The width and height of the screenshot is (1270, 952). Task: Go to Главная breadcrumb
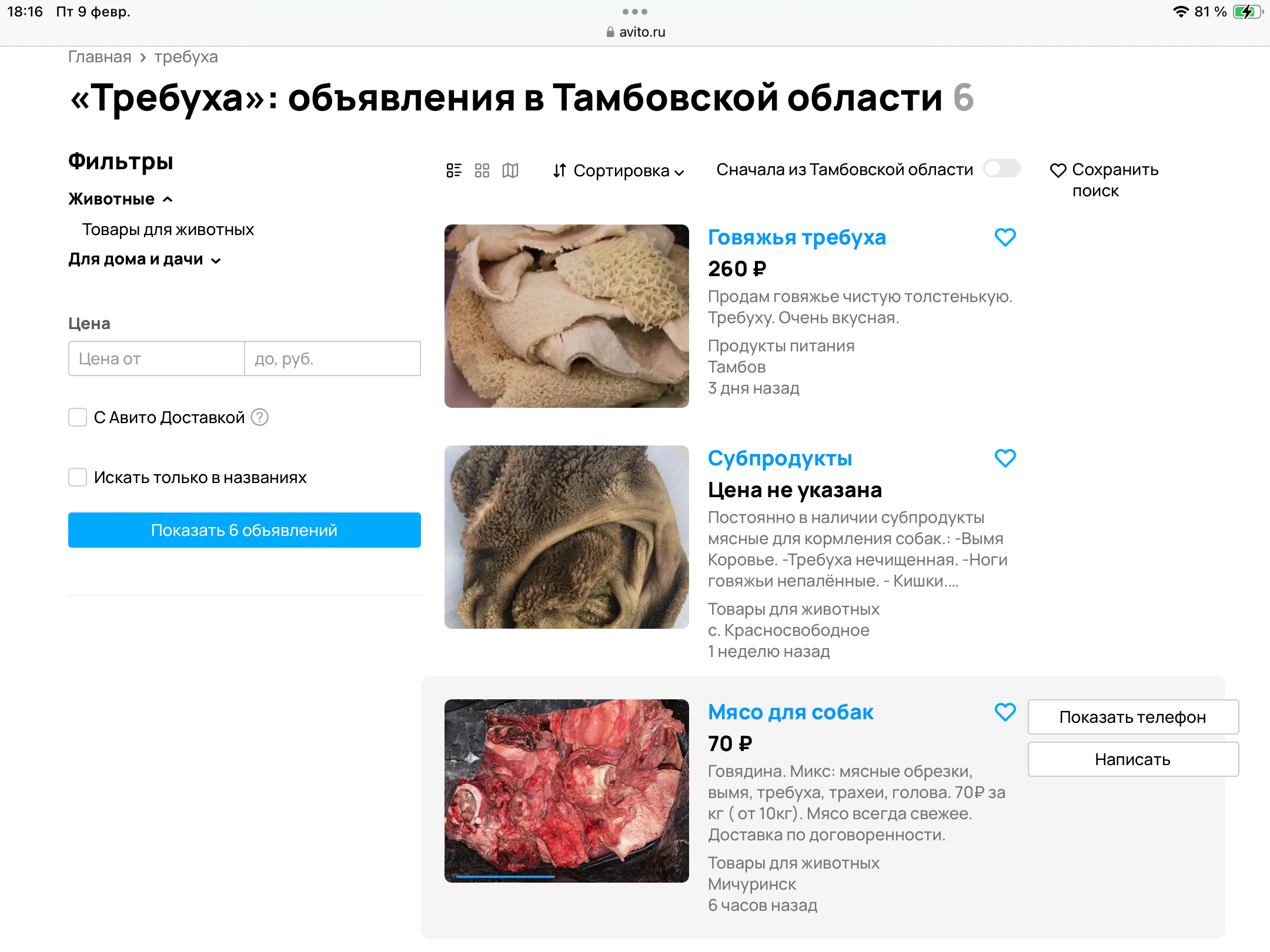99,57
